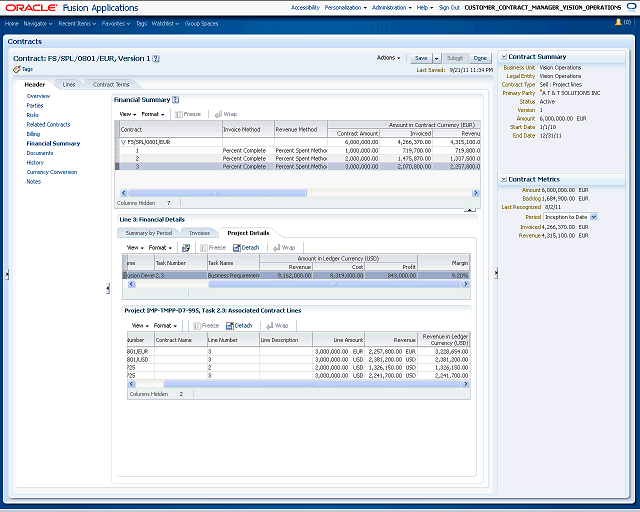Open the Financial Summary help icon
The image size is (640, 512).
tap(176, 100)
